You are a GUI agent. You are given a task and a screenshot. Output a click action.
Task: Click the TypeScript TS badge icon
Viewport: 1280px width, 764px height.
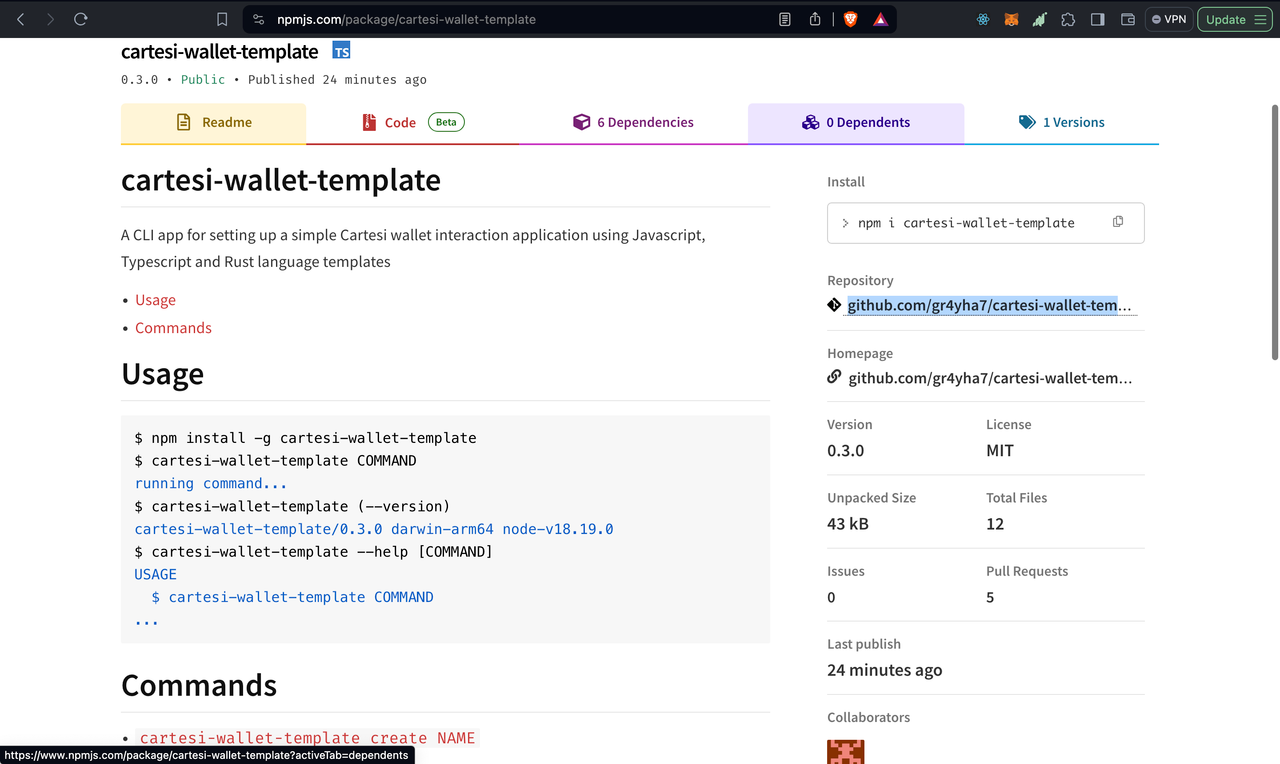click(341, 51)
